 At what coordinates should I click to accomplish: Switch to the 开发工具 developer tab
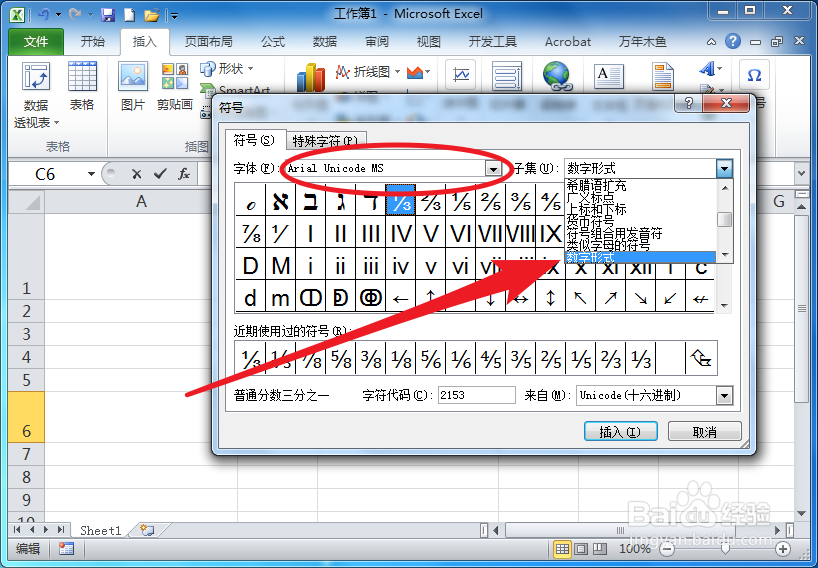tap(492, 42)
